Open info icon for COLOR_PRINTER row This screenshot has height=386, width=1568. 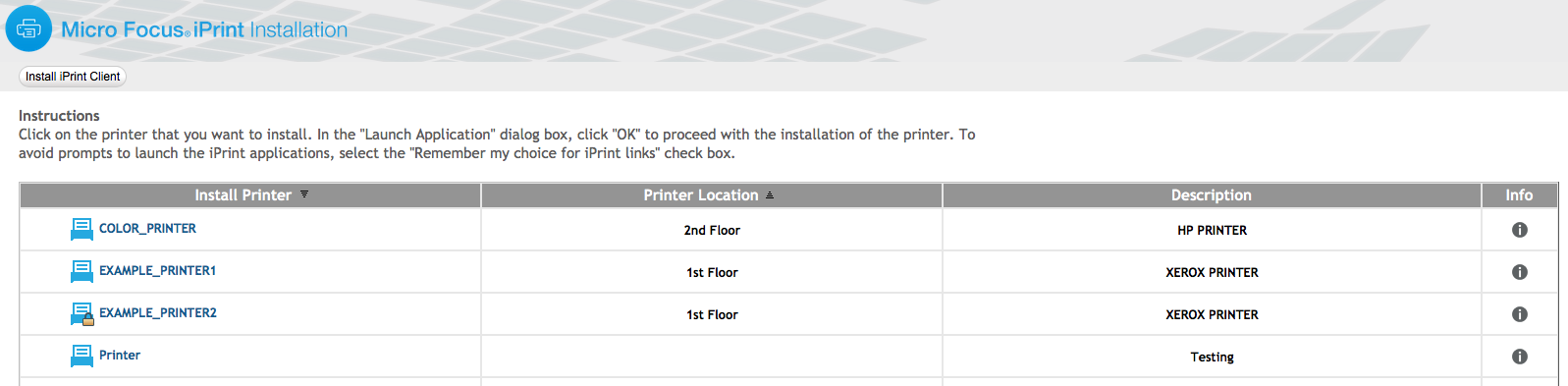pos(1520,230)
